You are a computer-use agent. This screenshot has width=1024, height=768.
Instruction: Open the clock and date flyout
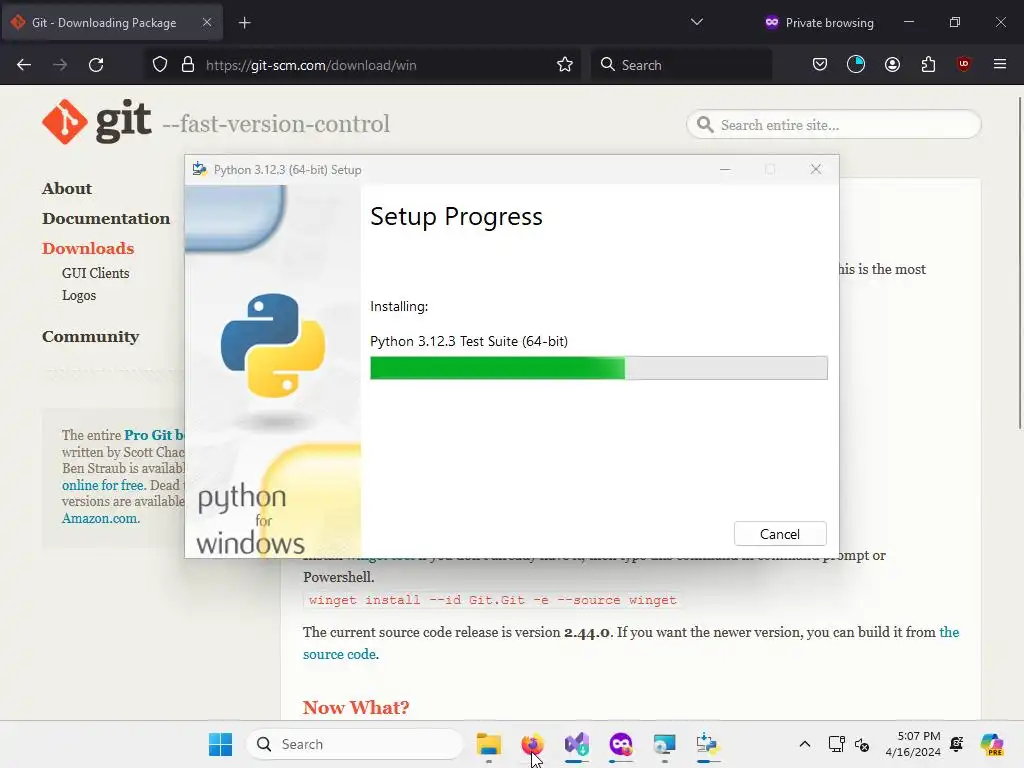point(913,744)
